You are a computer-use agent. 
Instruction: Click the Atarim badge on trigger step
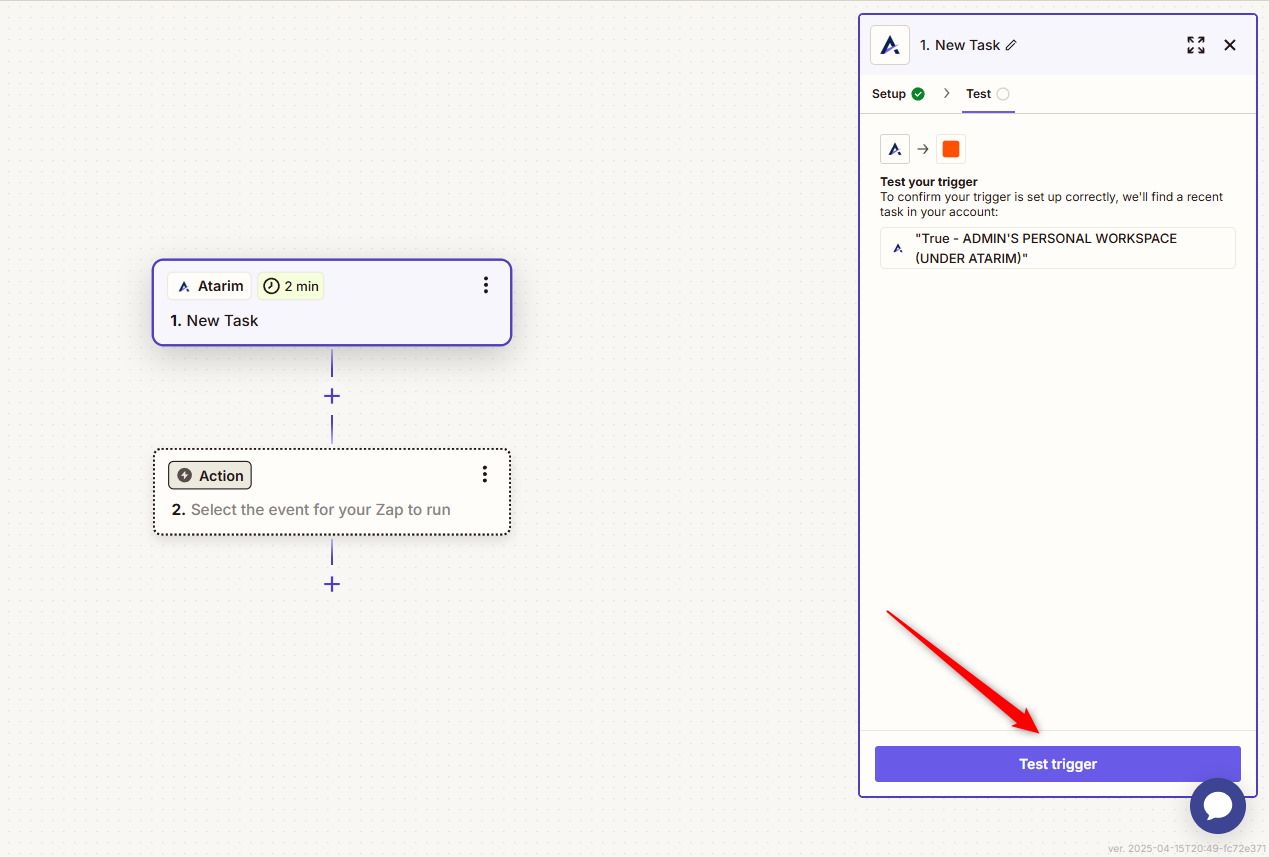click(x=210, y=286)
